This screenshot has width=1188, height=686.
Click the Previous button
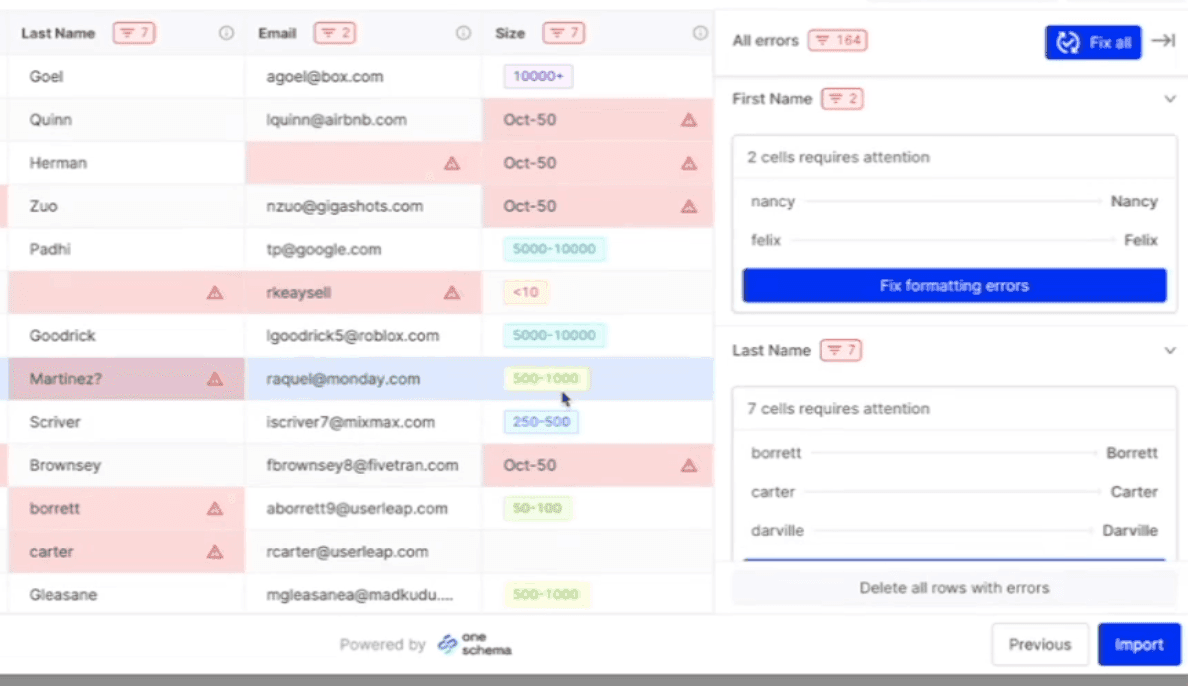(x=1040, y=644)
